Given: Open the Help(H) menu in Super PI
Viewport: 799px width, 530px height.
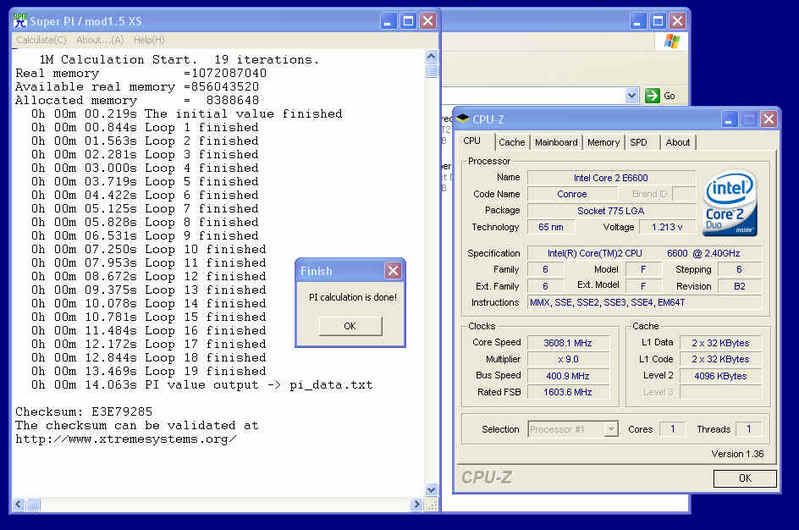Looking at the screenshot, I should [x=149, y=40].
